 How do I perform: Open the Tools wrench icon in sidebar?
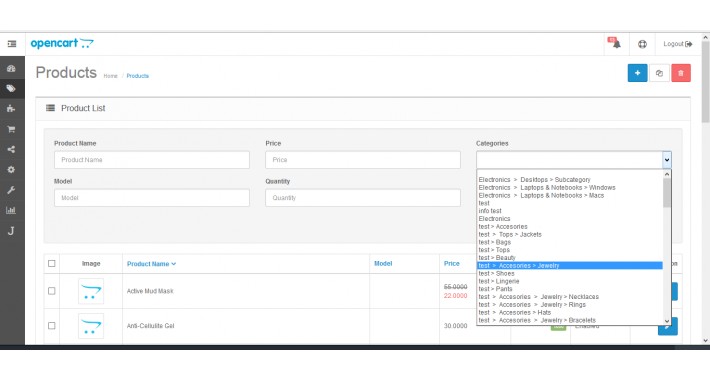(11, 190)
